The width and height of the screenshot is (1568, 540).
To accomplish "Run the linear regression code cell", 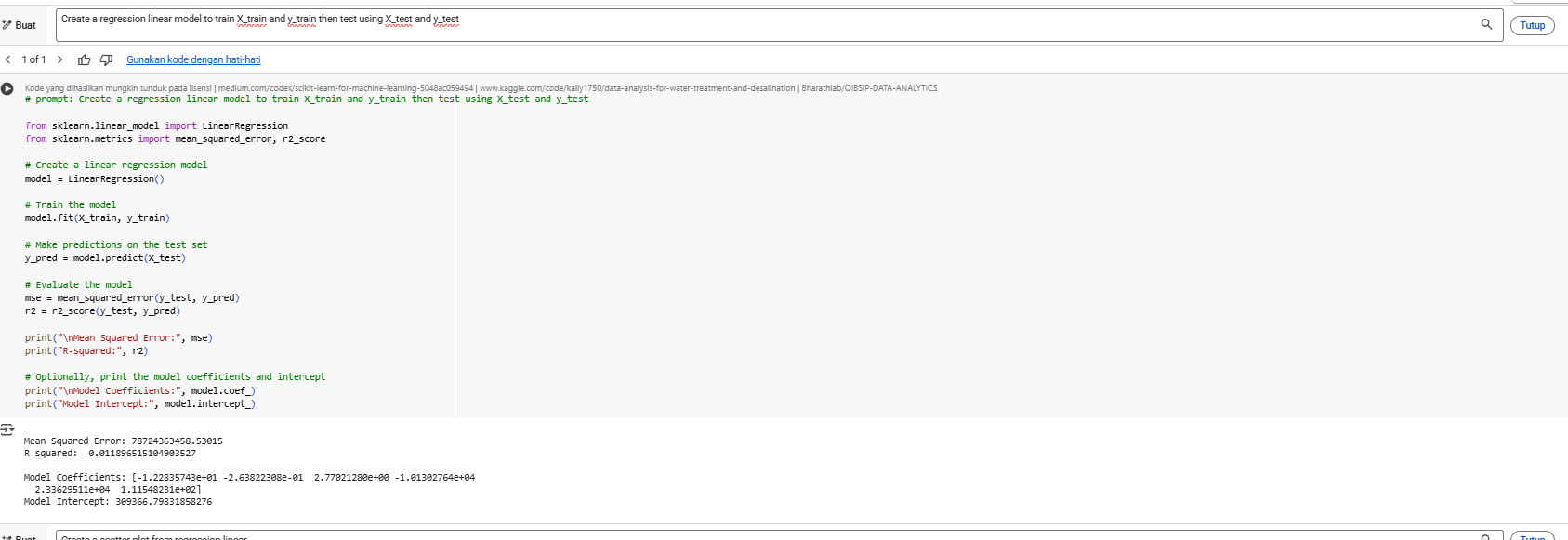I will 7,89.
